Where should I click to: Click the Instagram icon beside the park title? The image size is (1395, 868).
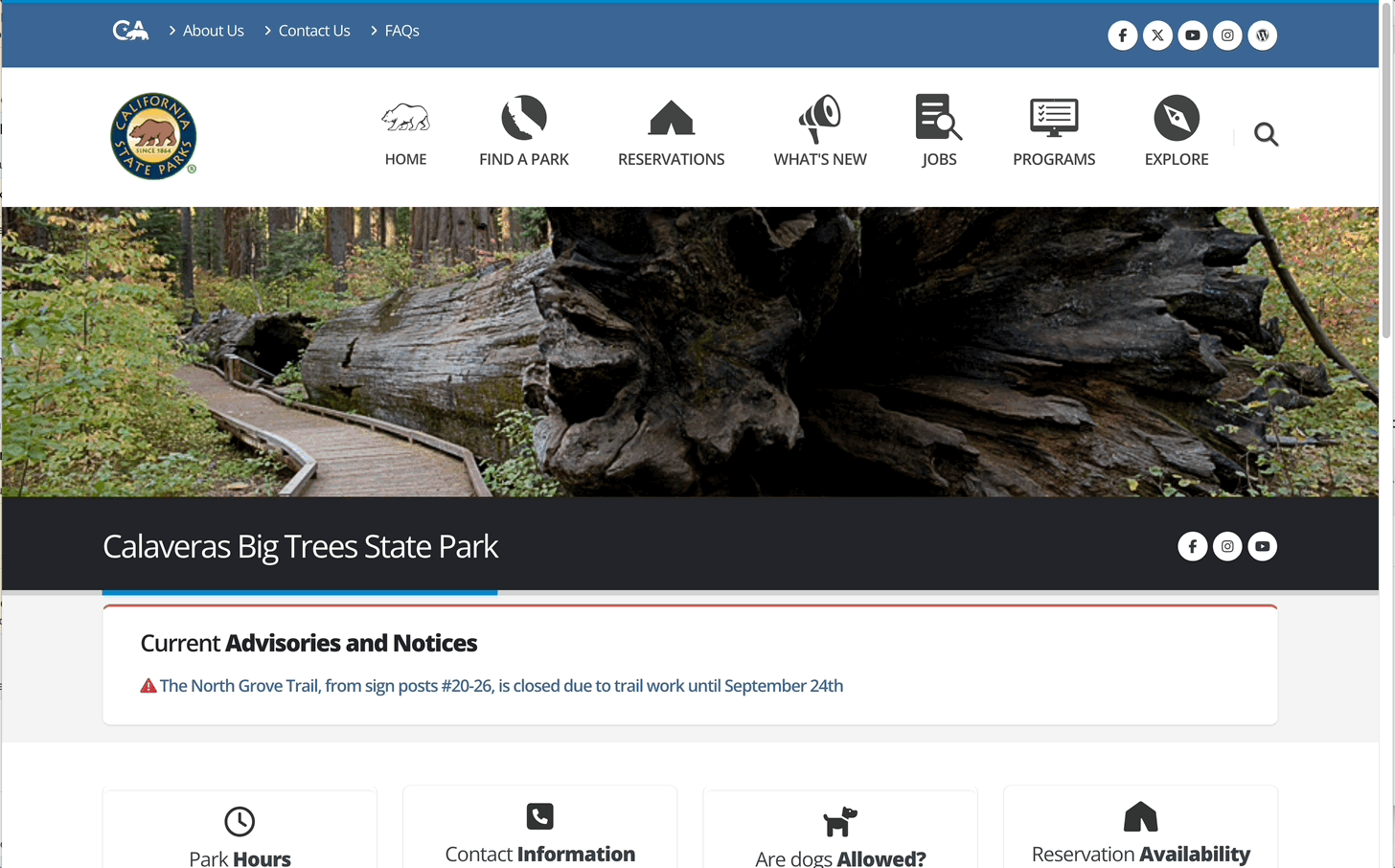(1227, 546)
